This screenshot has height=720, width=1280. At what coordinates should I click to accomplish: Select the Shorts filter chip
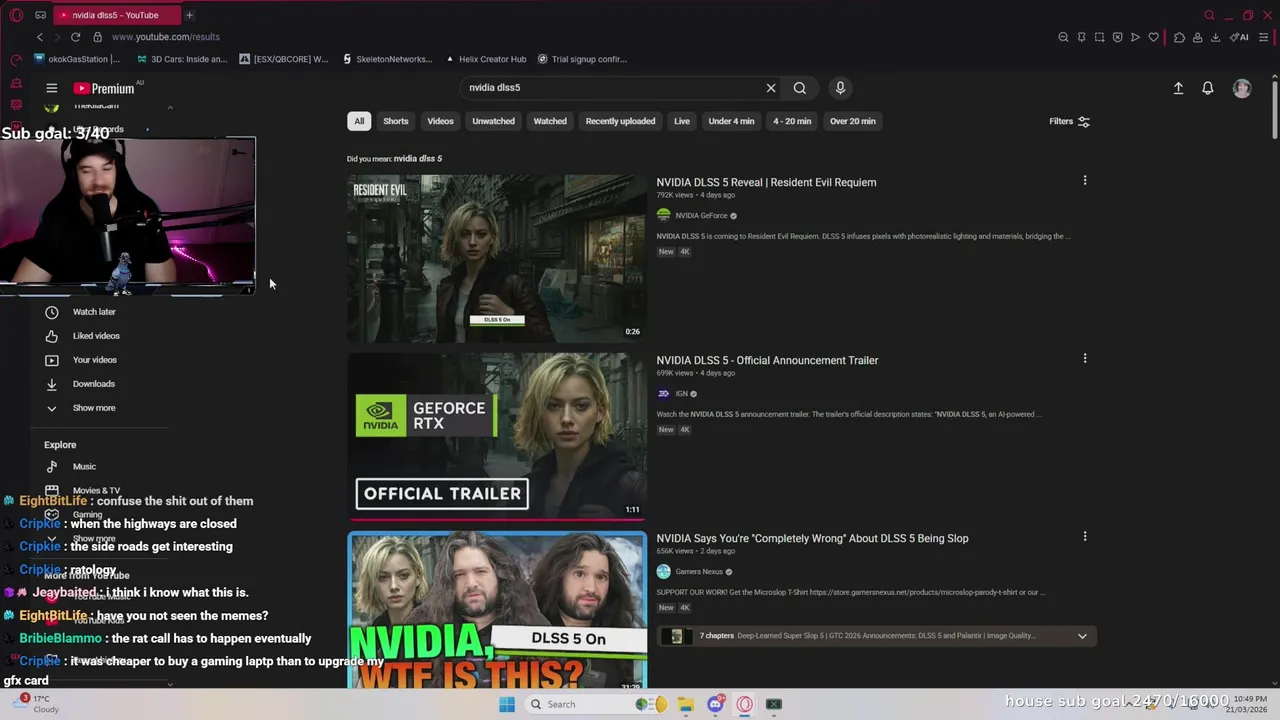[x=396, y=121]
